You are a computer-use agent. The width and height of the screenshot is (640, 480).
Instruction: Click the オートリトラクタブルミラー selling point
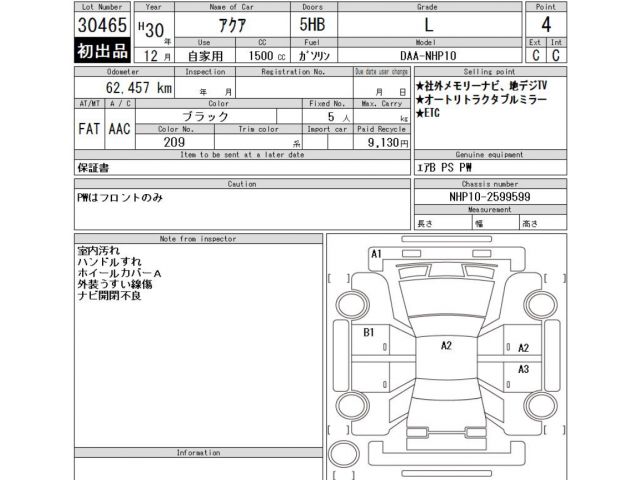pos(481,99)
